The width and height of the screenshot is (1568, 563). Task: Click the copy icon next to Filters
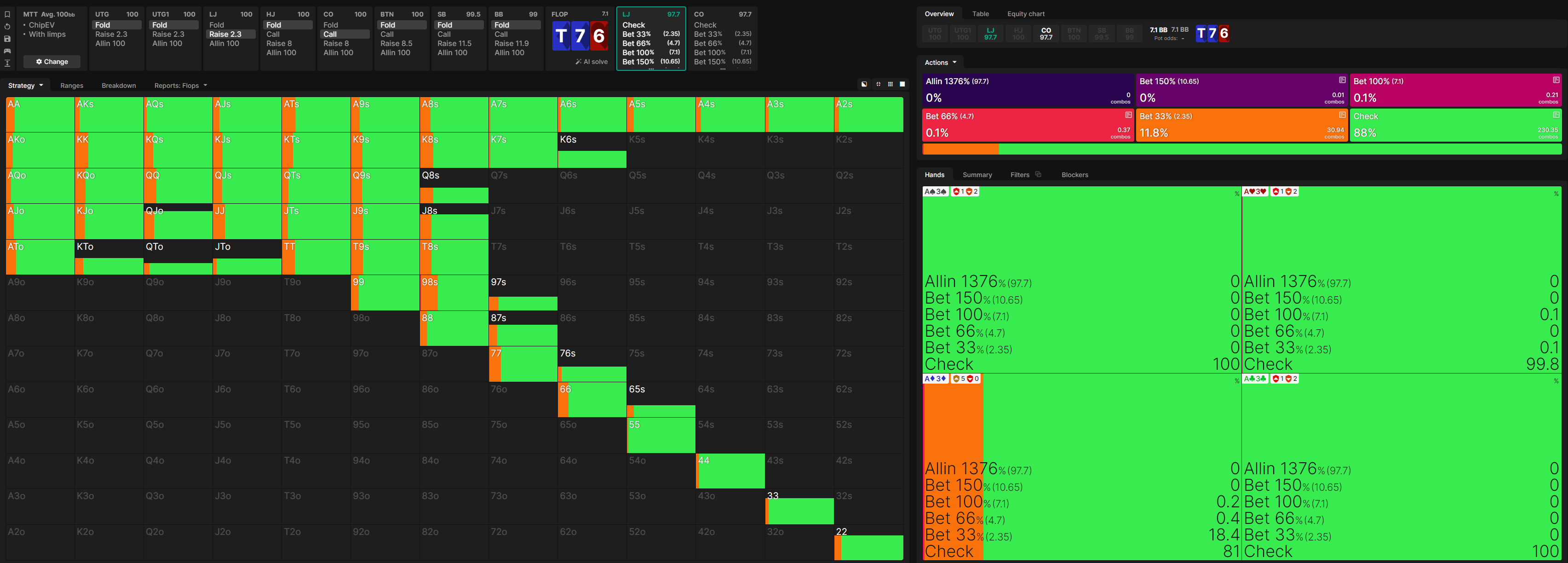point(1039,175)
